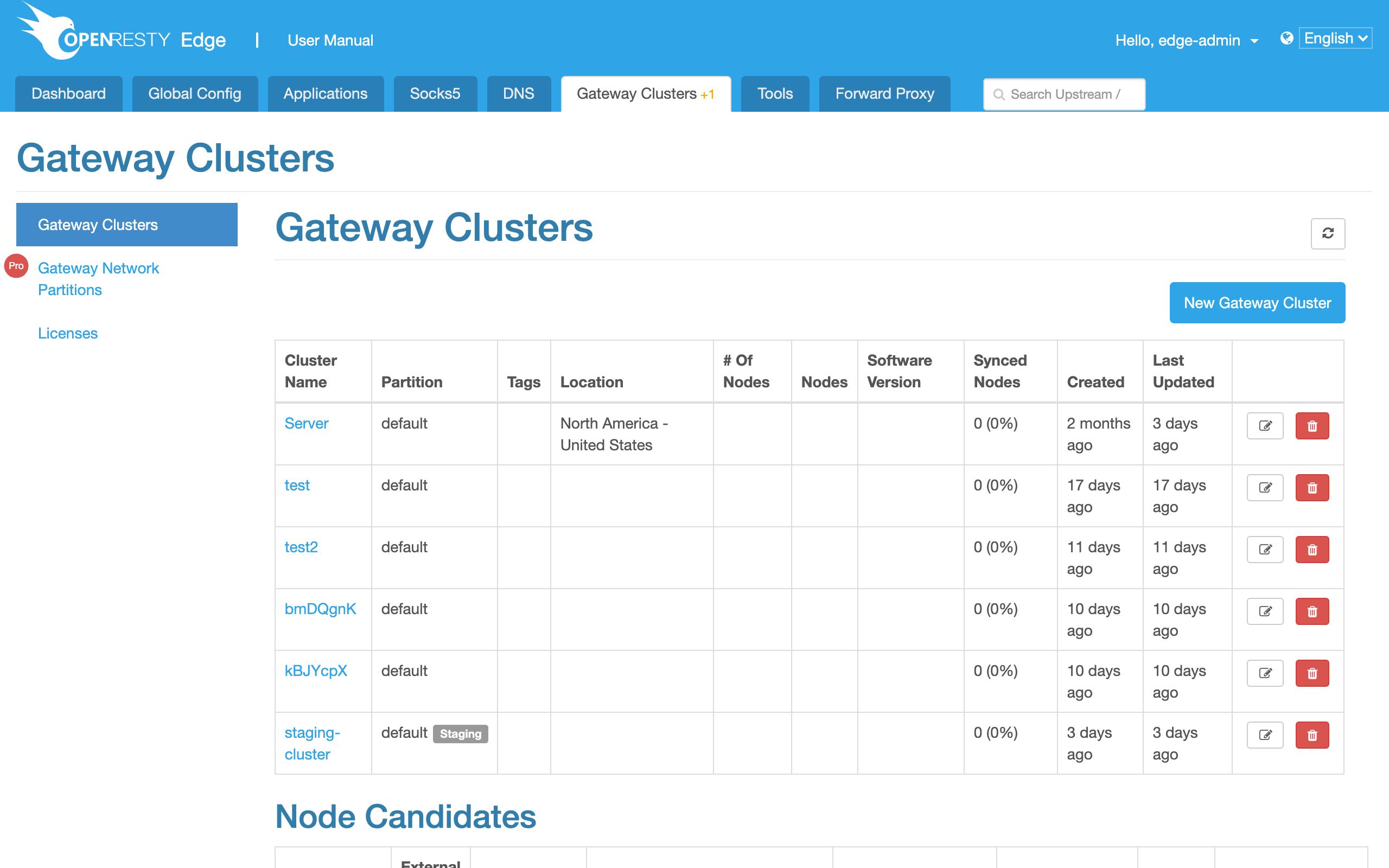Go to the Applications tab
Screen dimensions: 1389x868
pyautogui.click(x=326, y=93)
